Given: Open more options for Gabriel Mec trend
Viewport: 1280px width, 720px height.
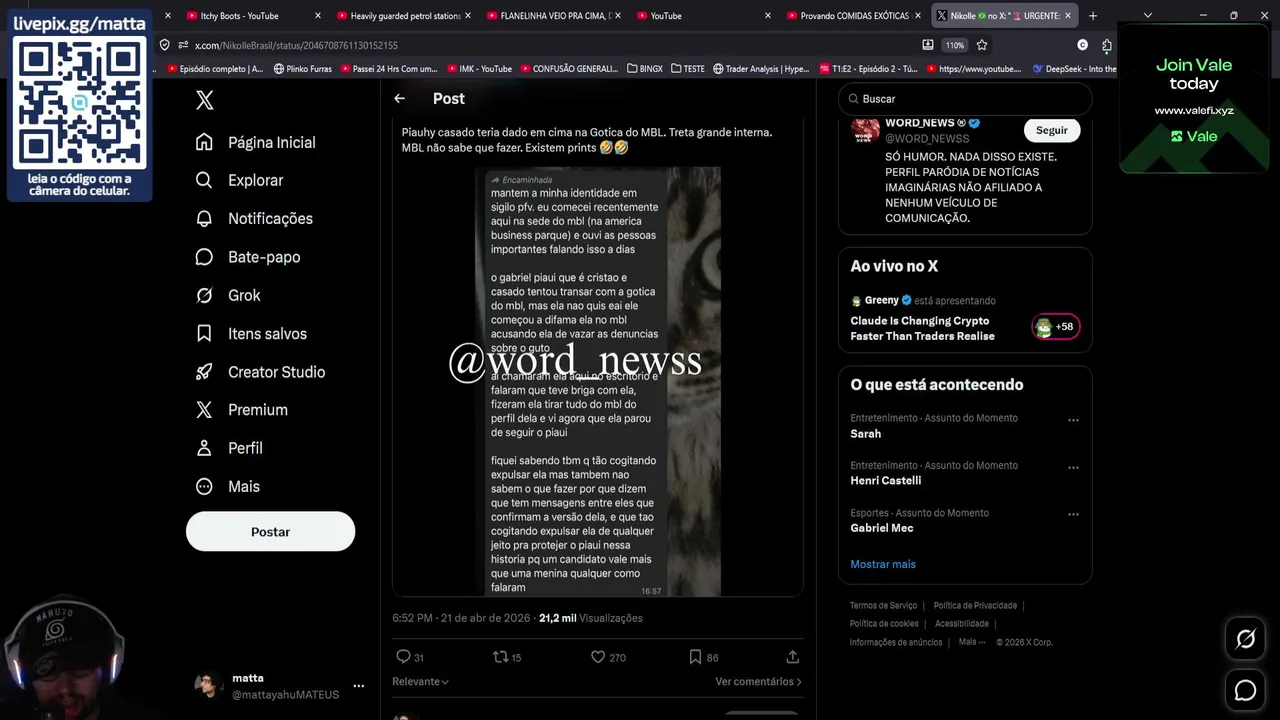Looking at the screenshot, I should [1073, 514].
